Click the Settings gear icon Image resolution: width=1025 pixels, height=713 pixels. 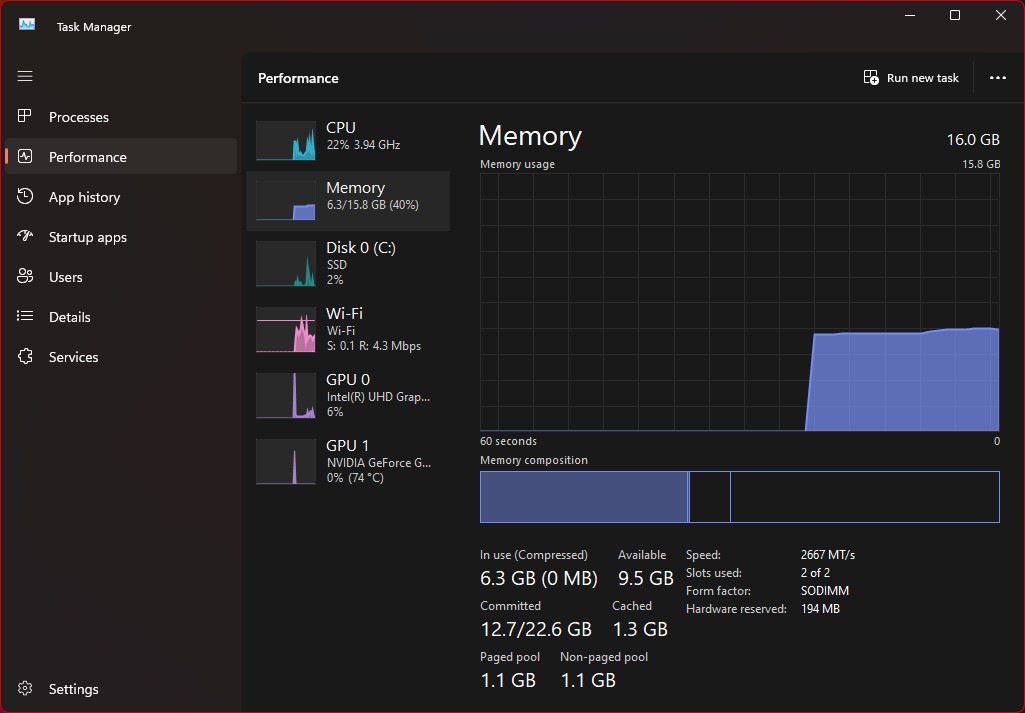coord(26,689)
